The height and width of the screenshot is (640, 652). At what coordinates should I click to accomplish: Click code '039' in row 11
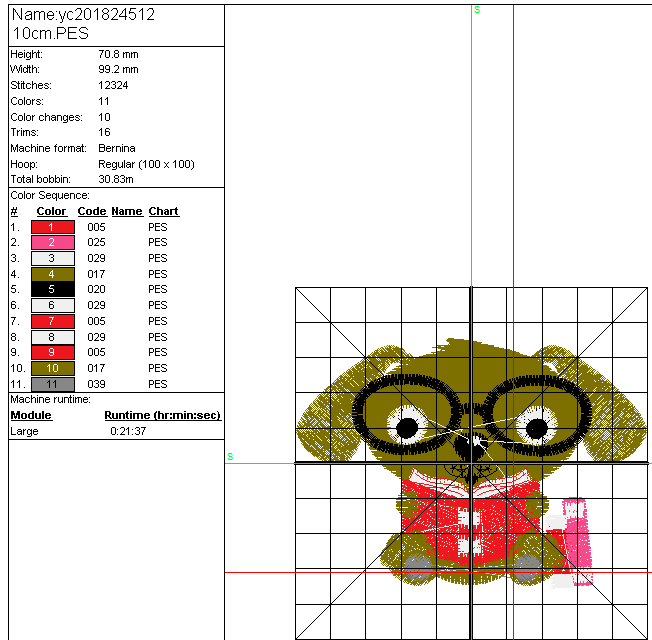coord(96,384)
